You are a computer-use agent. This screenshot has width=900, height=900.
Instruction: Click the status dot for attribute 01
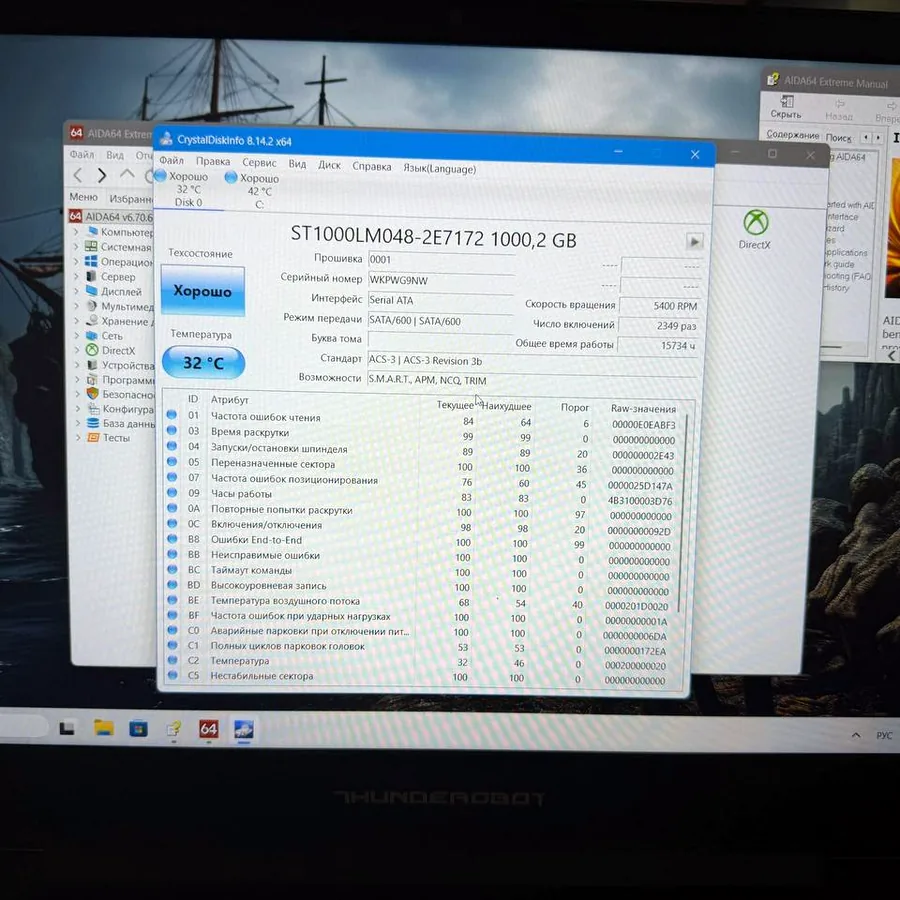tap(171, 414)
